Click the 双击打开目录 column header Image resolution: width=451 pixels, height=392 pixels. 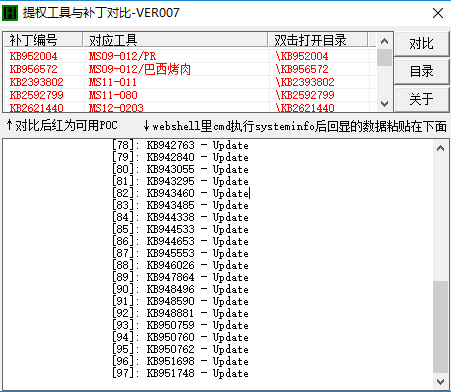318,40
